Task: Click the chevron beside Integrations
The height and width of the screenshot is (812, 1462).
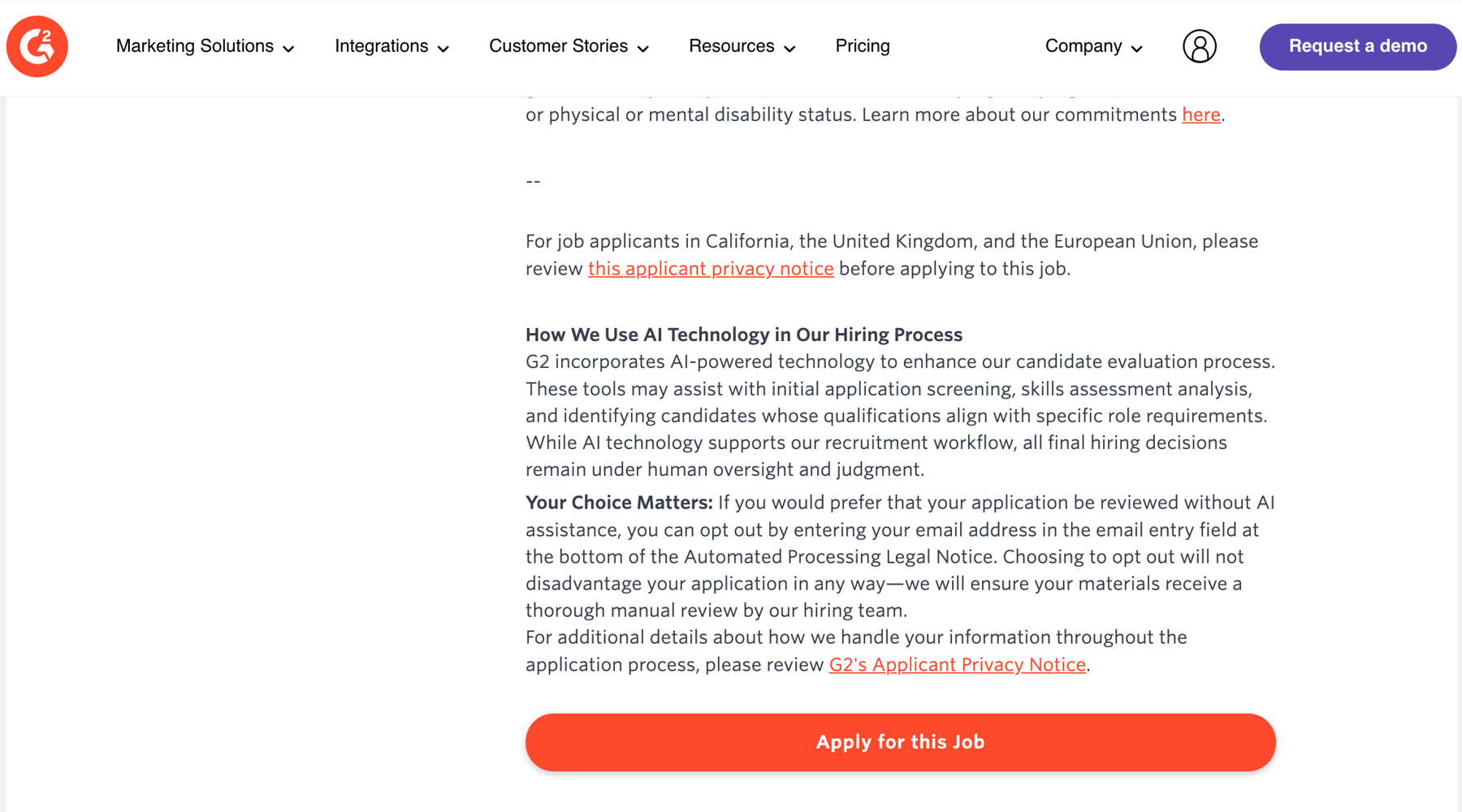Action: tap(443, 49)
